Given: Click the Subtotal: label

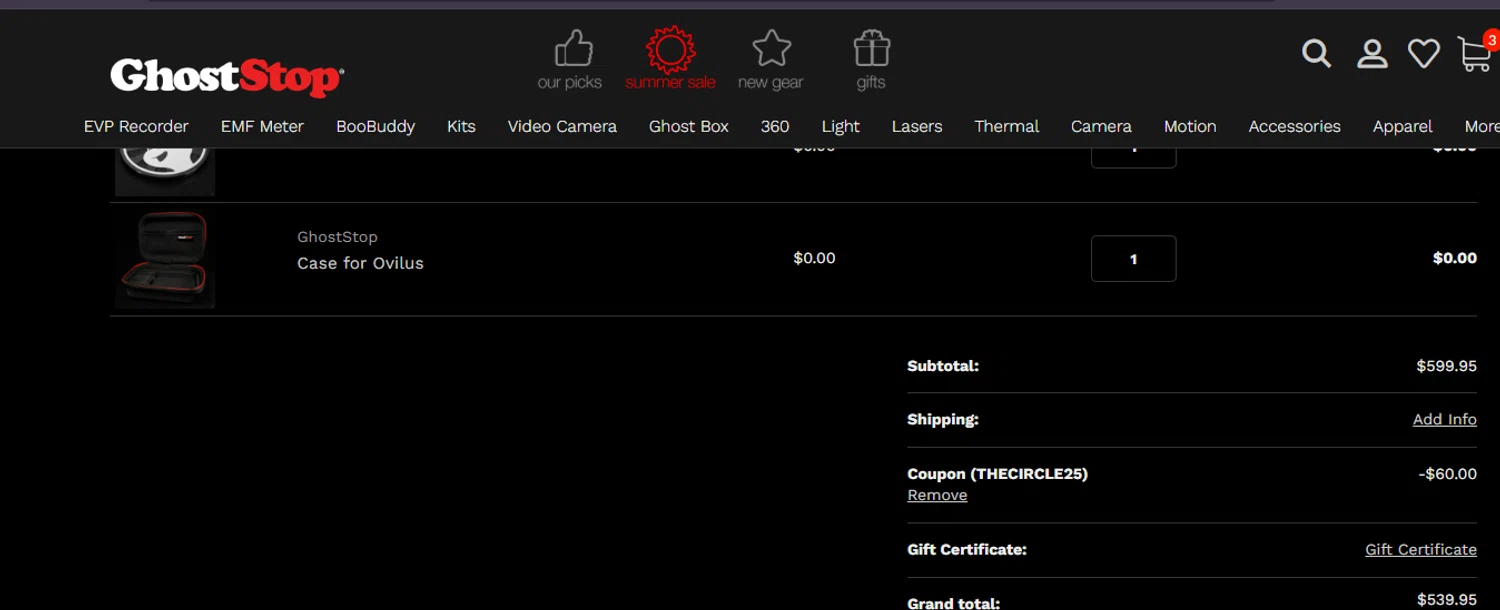Looking at the screenshot, I should tap(943, 366).
